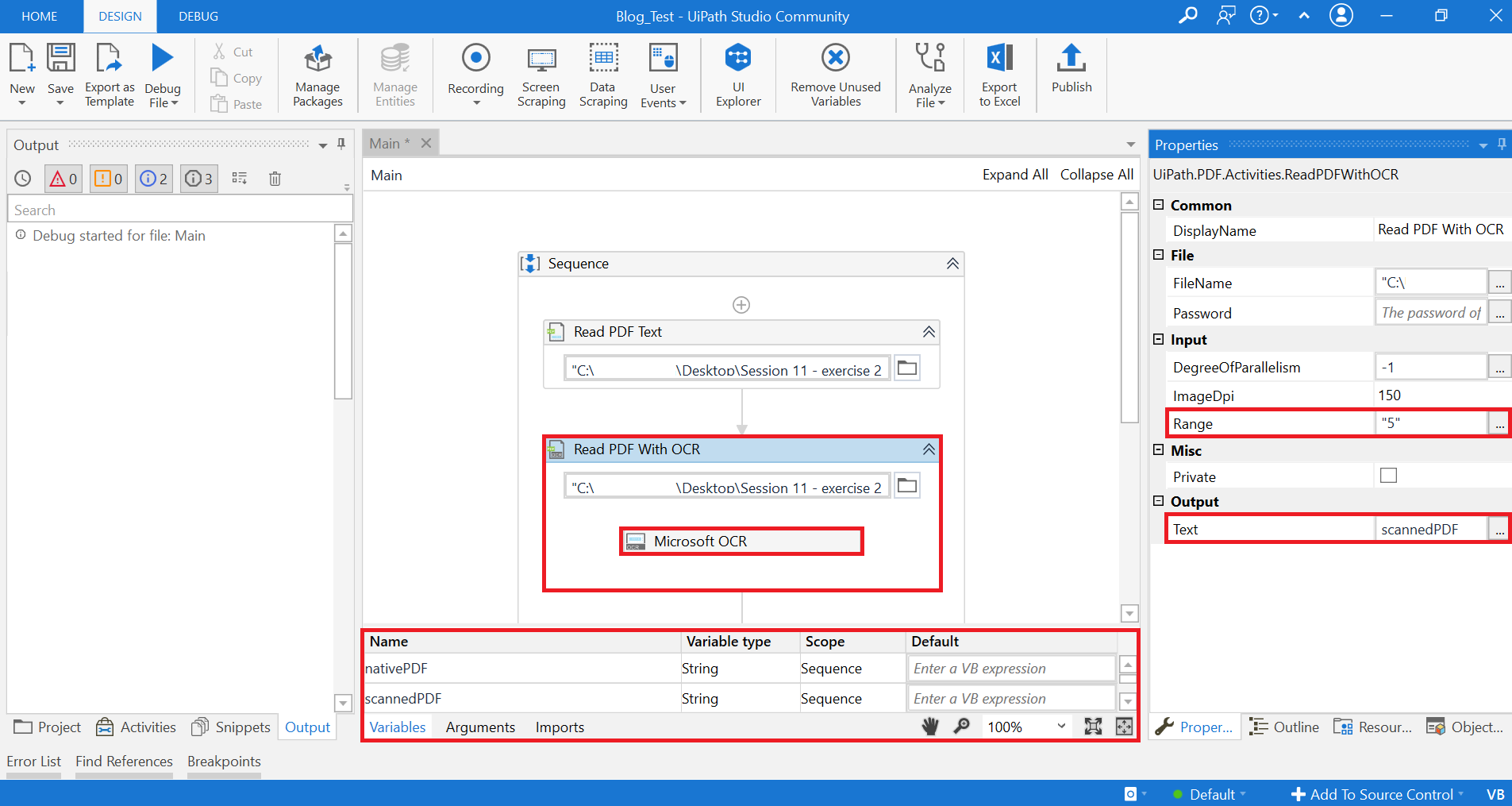This screenshot has width=1512, height=806.
Task: Toggle the Output list view icon
Action: click(x=240, y=178)
